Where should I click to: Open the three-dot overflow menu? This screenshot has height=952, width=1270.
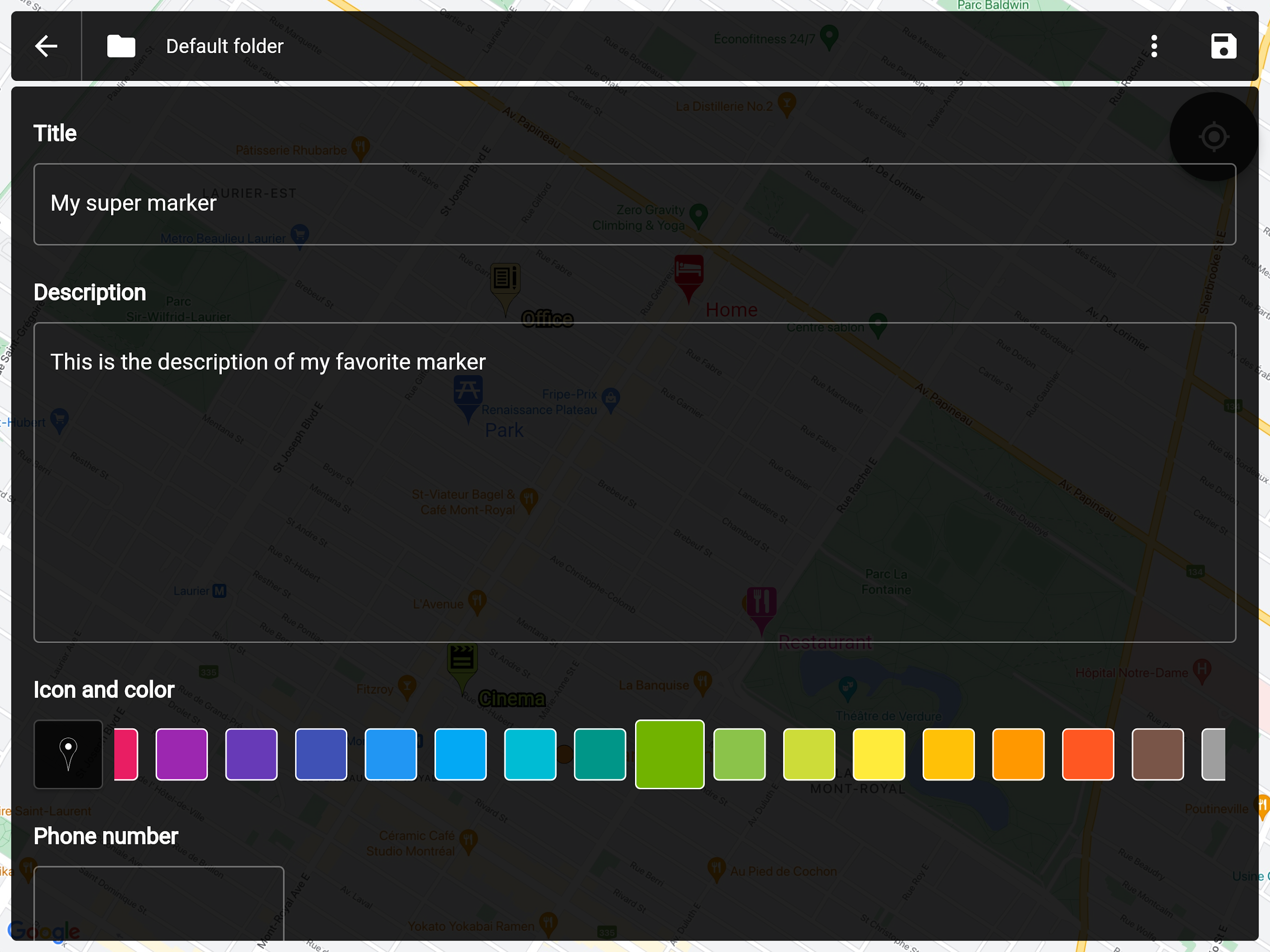pos(1154,46)
